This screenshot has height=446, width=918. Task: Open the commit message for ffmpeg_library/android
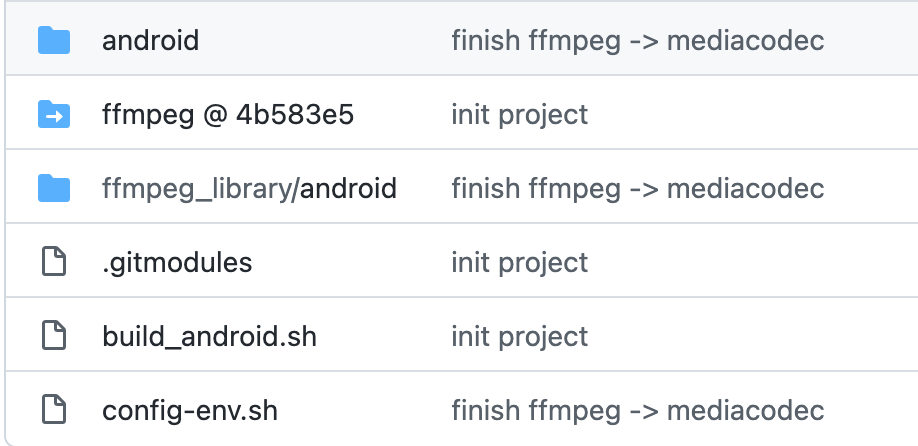[x=637, y=188]
